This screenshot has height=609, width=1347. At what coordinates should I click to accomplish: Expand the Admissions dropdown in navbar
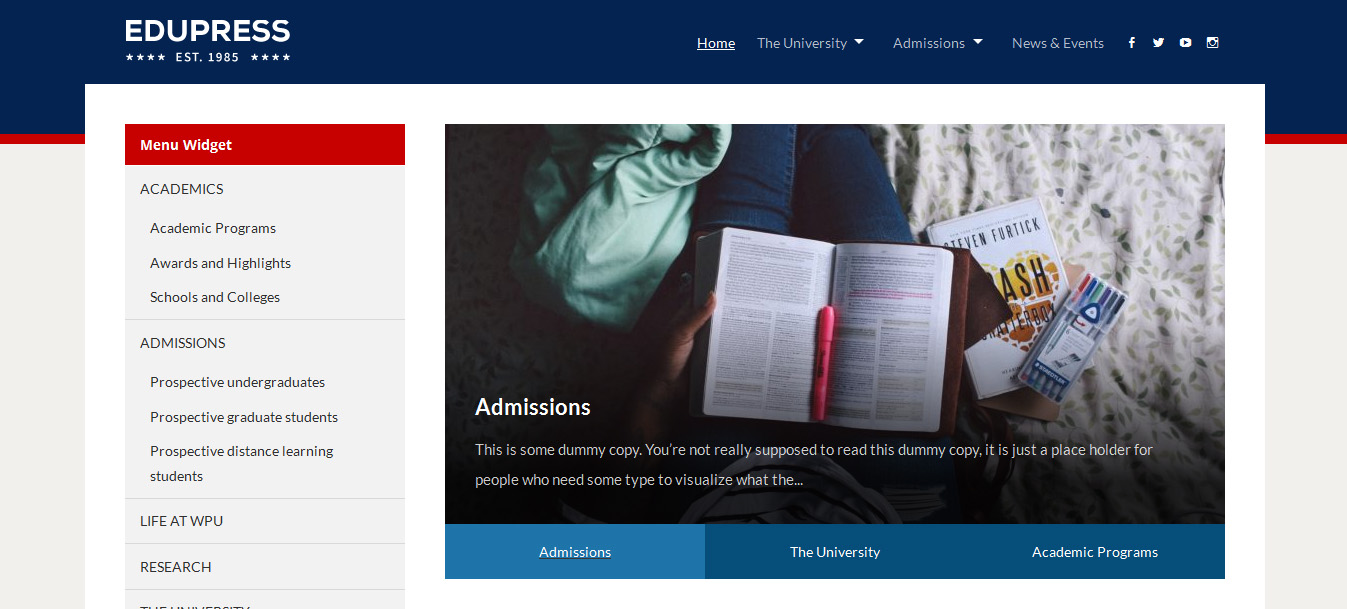point(938,43)
